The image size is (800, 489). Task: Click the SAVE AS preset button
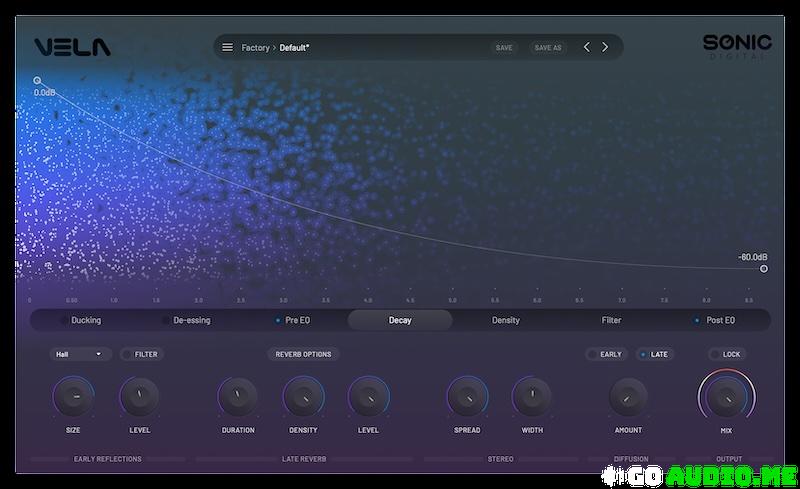(x=548, y=47)
